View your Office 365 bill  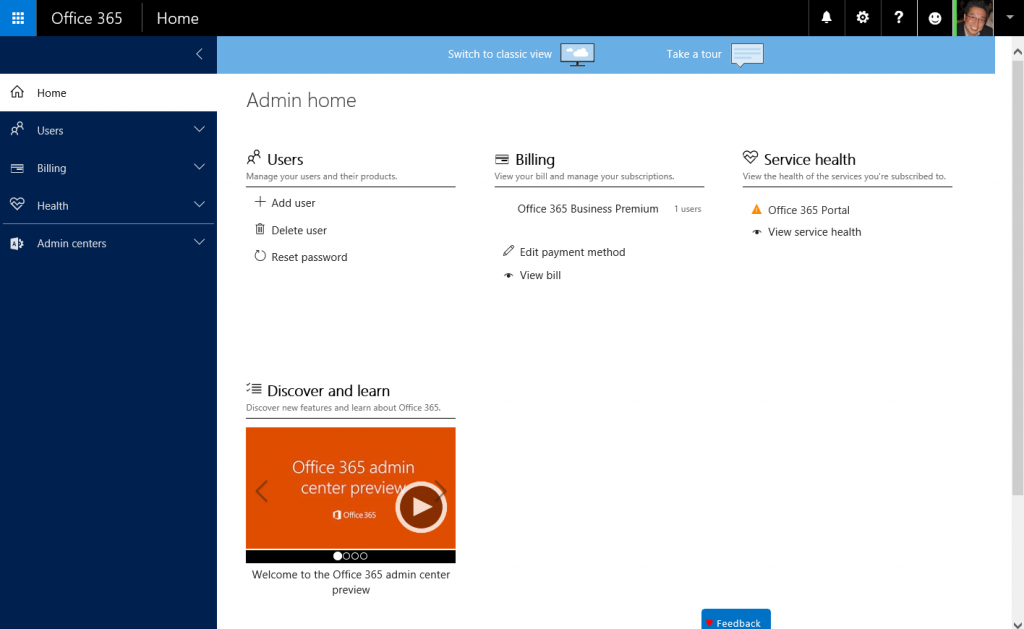(x=539, y=275)
